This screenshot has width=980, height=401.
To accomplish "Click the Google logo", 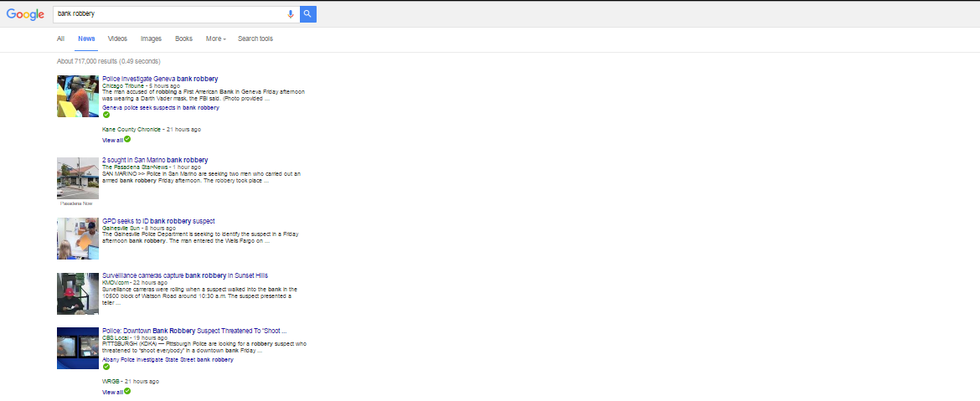I will coord(26,15).
